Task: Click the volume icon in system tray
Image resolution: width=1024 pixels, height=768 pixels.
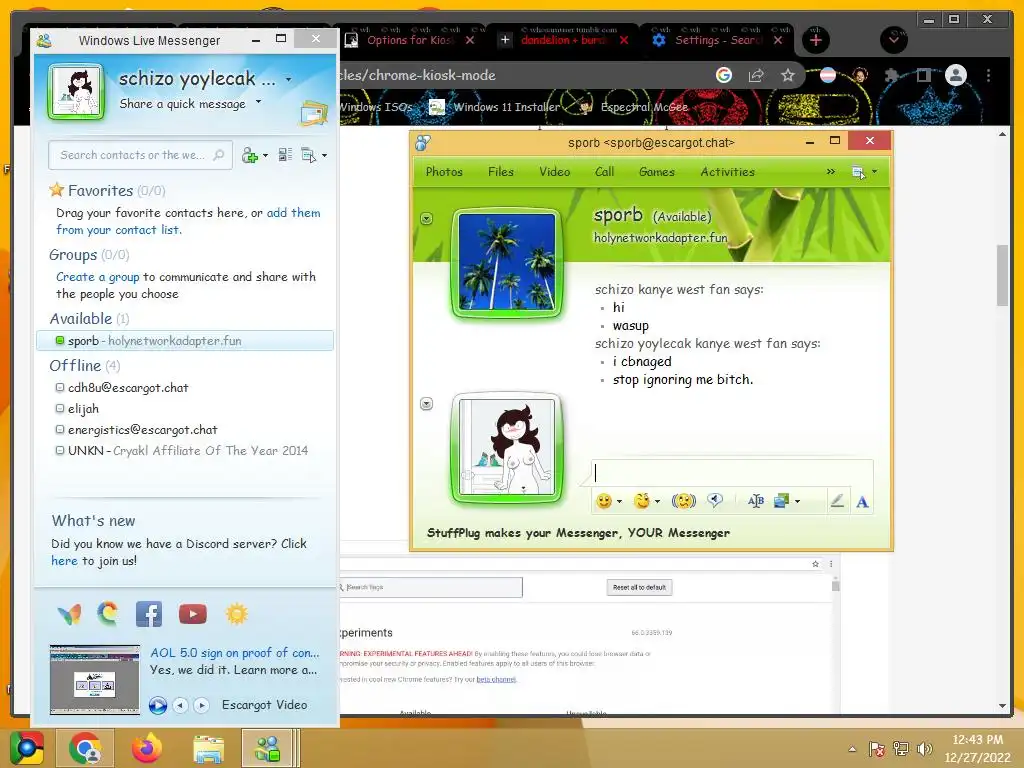Action: [x=924, y=748]
